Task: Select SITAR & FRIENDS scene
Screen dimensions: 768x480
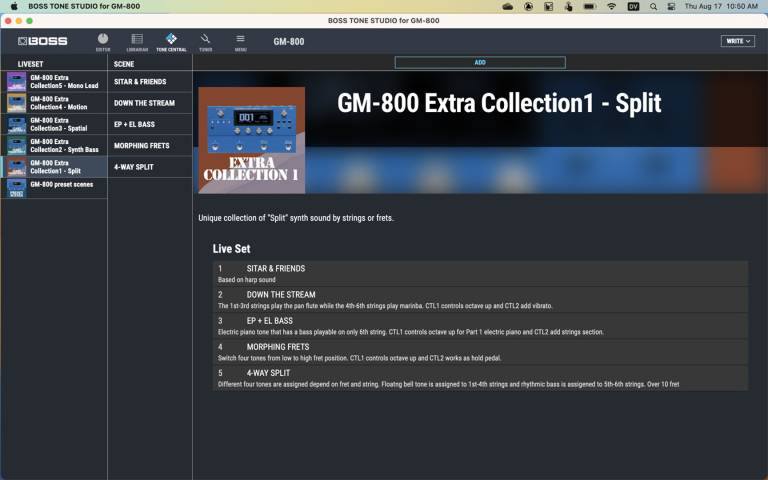Action: pos(150,81)
